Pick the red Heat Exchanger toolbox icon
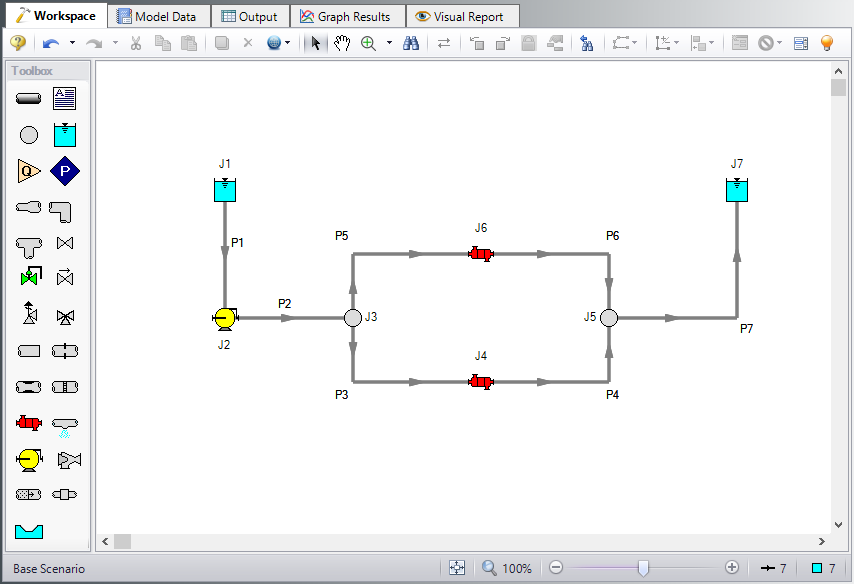The image size is (854, 584). 28,423
